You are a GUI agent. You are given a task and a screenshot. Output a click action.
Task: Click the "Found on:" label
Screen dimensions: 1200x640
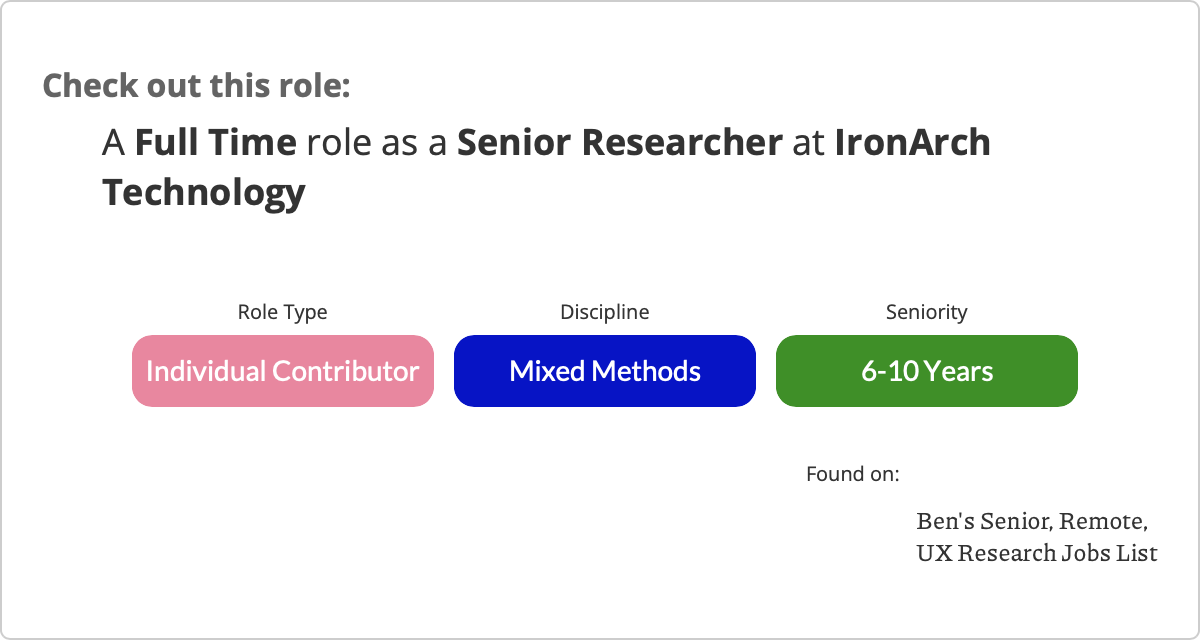coord(853,474)
